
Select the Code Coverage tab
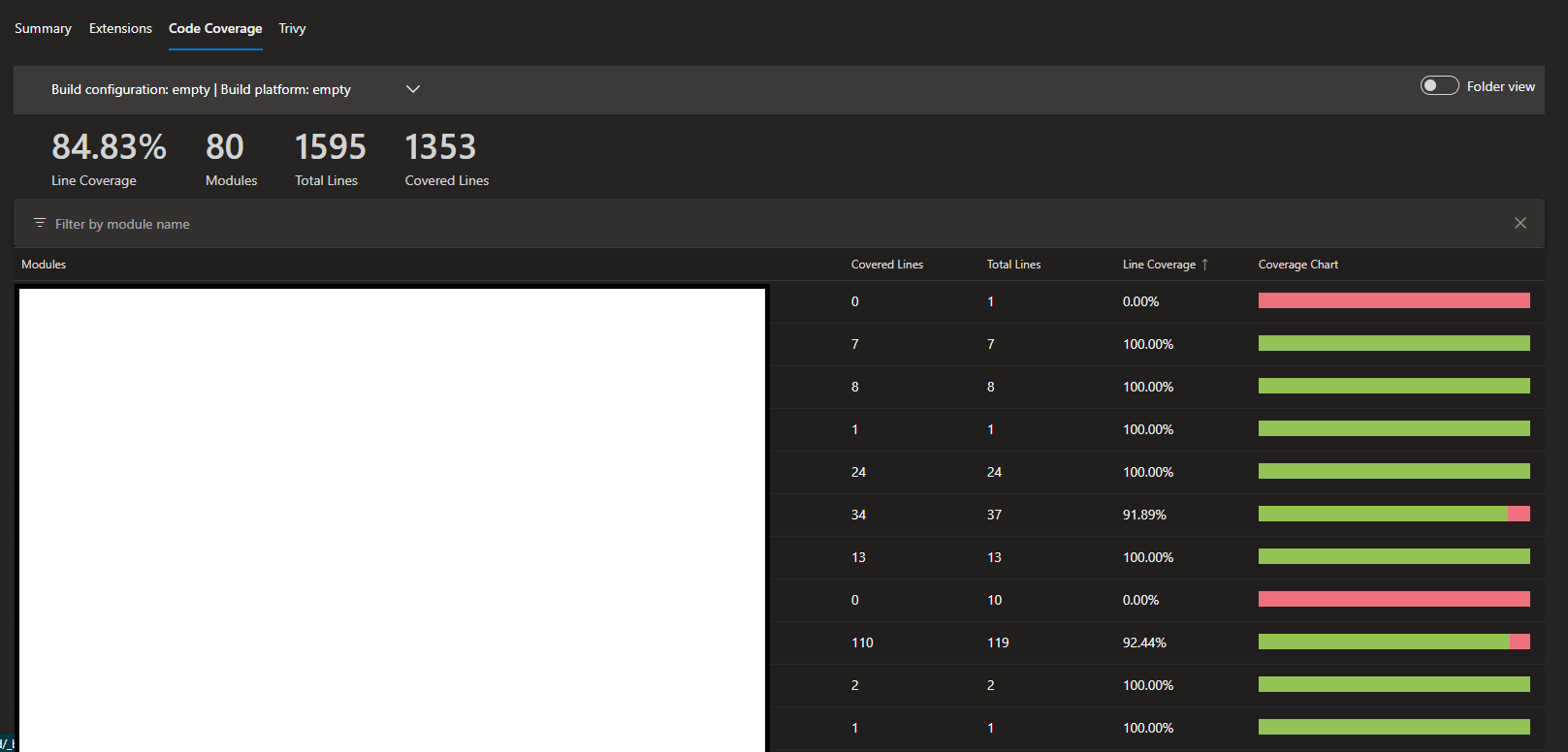(x=215, y=28)
